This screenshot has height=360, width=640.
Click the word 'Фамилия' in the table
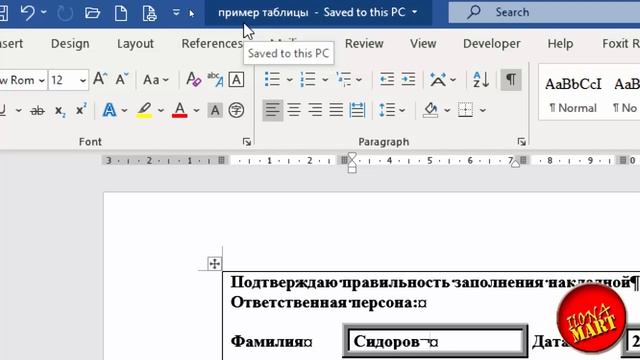pos(267,341)
